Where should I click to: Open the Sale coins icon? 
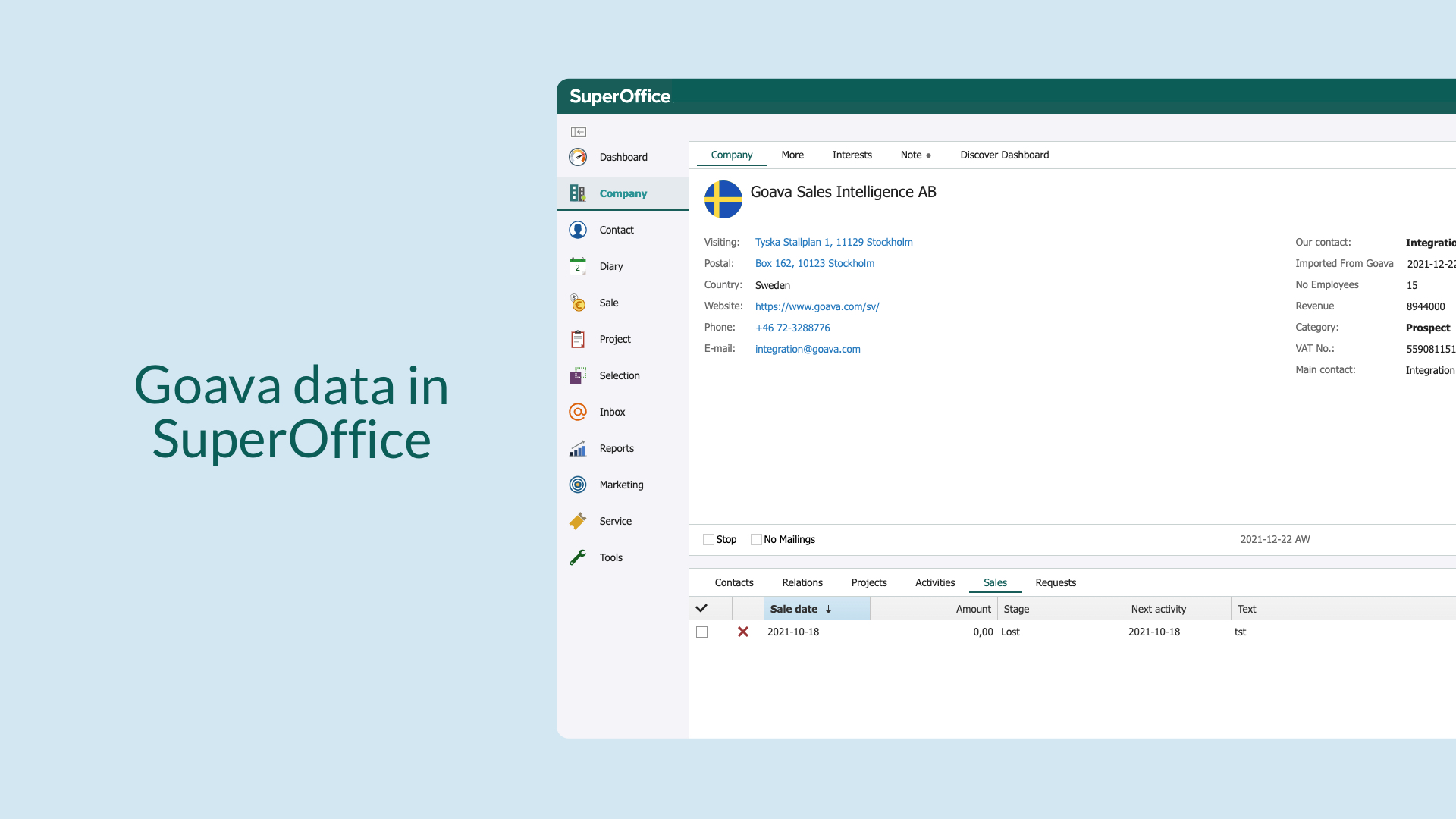coord(578,303)
